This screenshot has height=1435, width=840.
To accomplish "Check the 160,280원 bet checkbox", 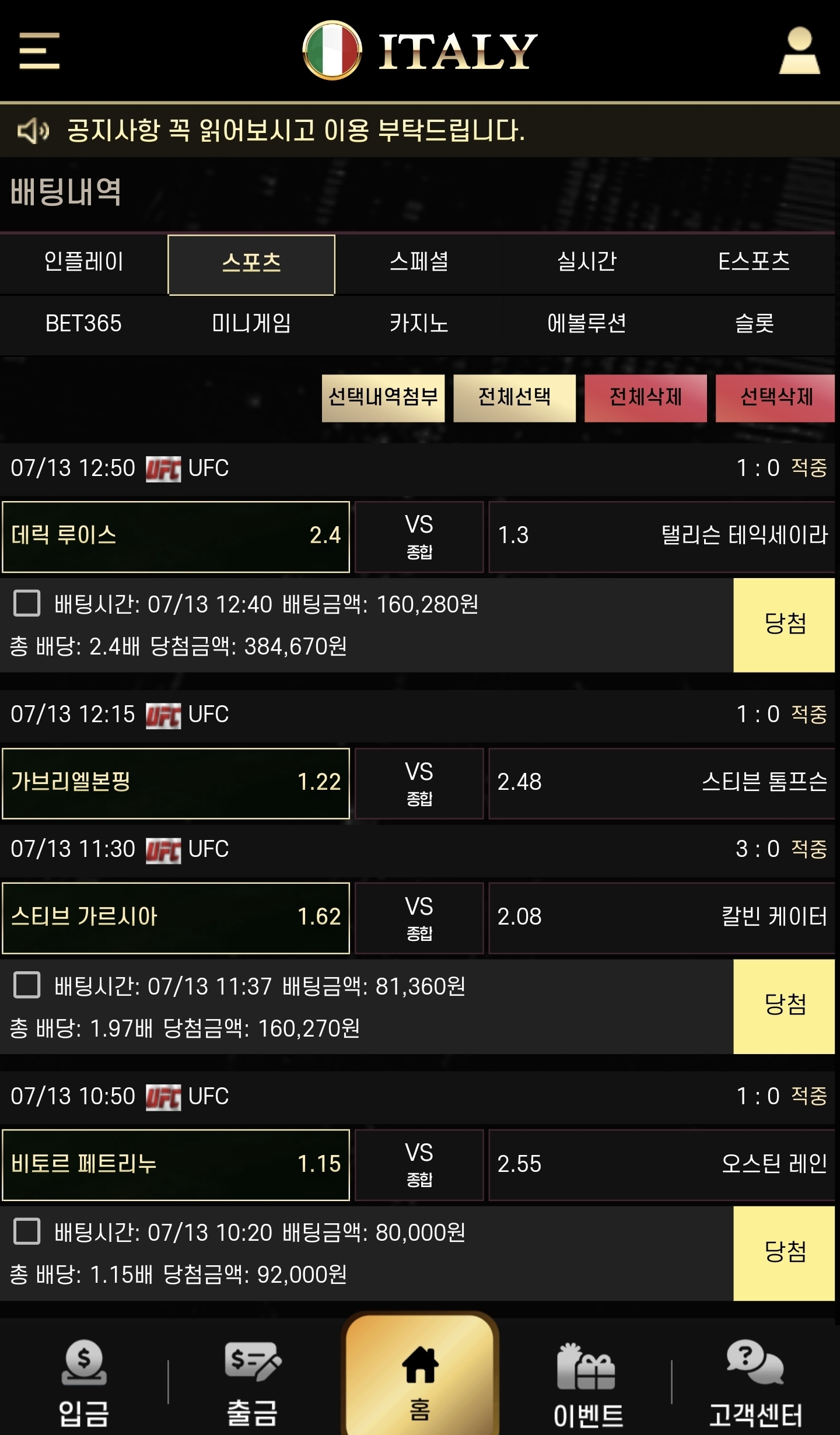I will pyautogui.click(x=27, y=603).
